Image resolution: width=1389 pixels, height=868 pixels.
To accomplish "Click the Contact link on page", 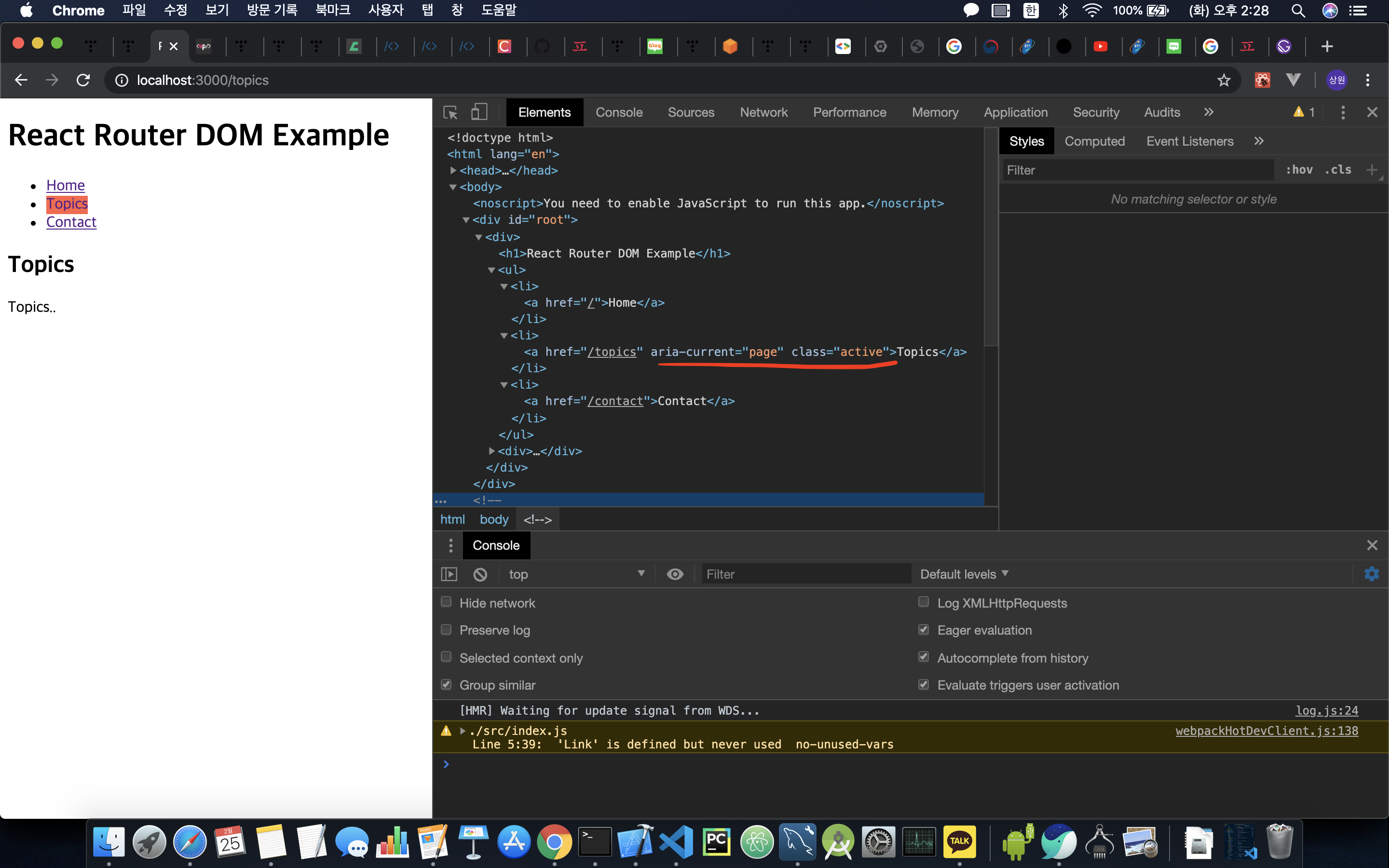I will coord(71,222).
